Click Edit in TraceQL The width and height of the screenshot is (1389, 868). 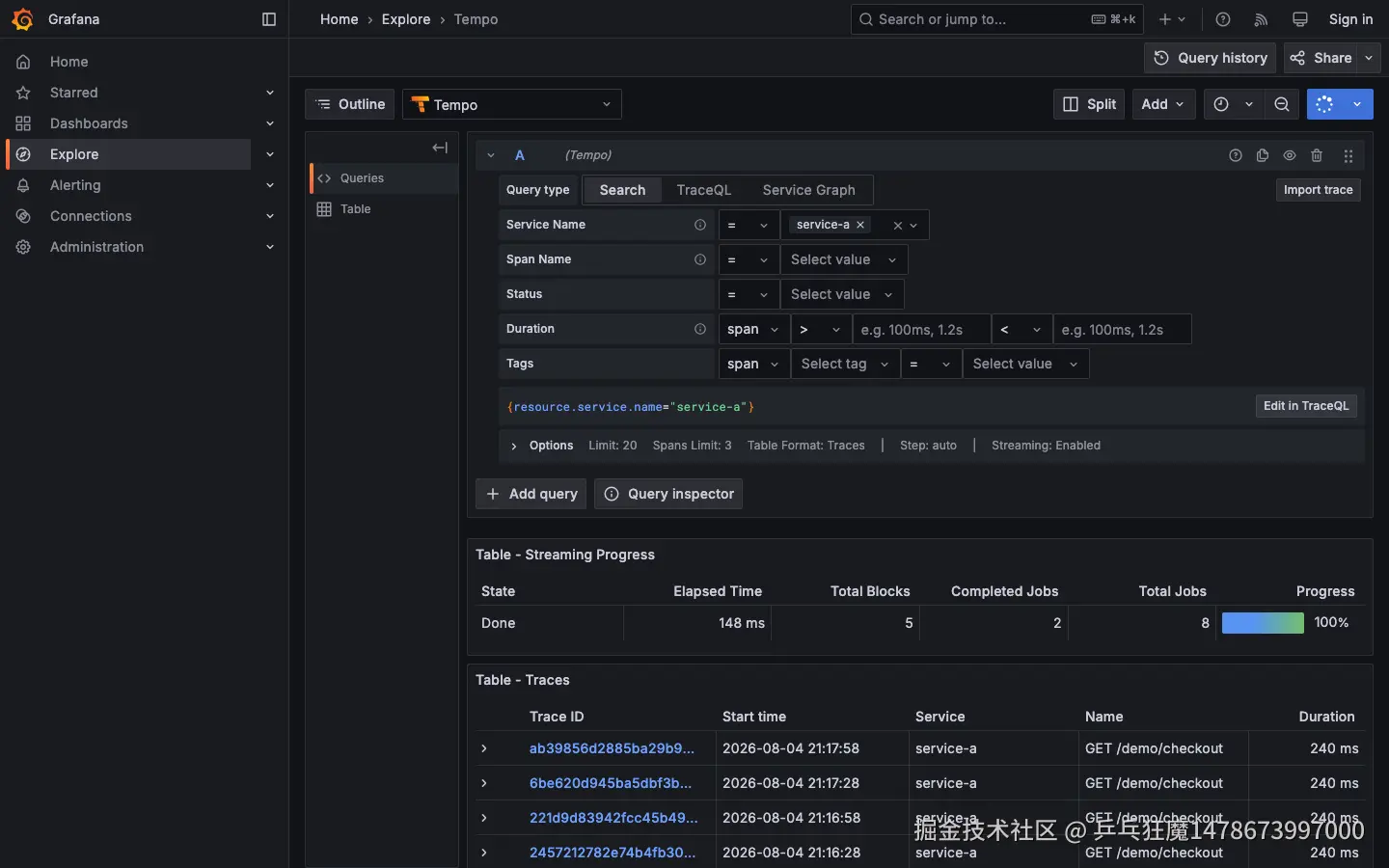(1306, 406)
